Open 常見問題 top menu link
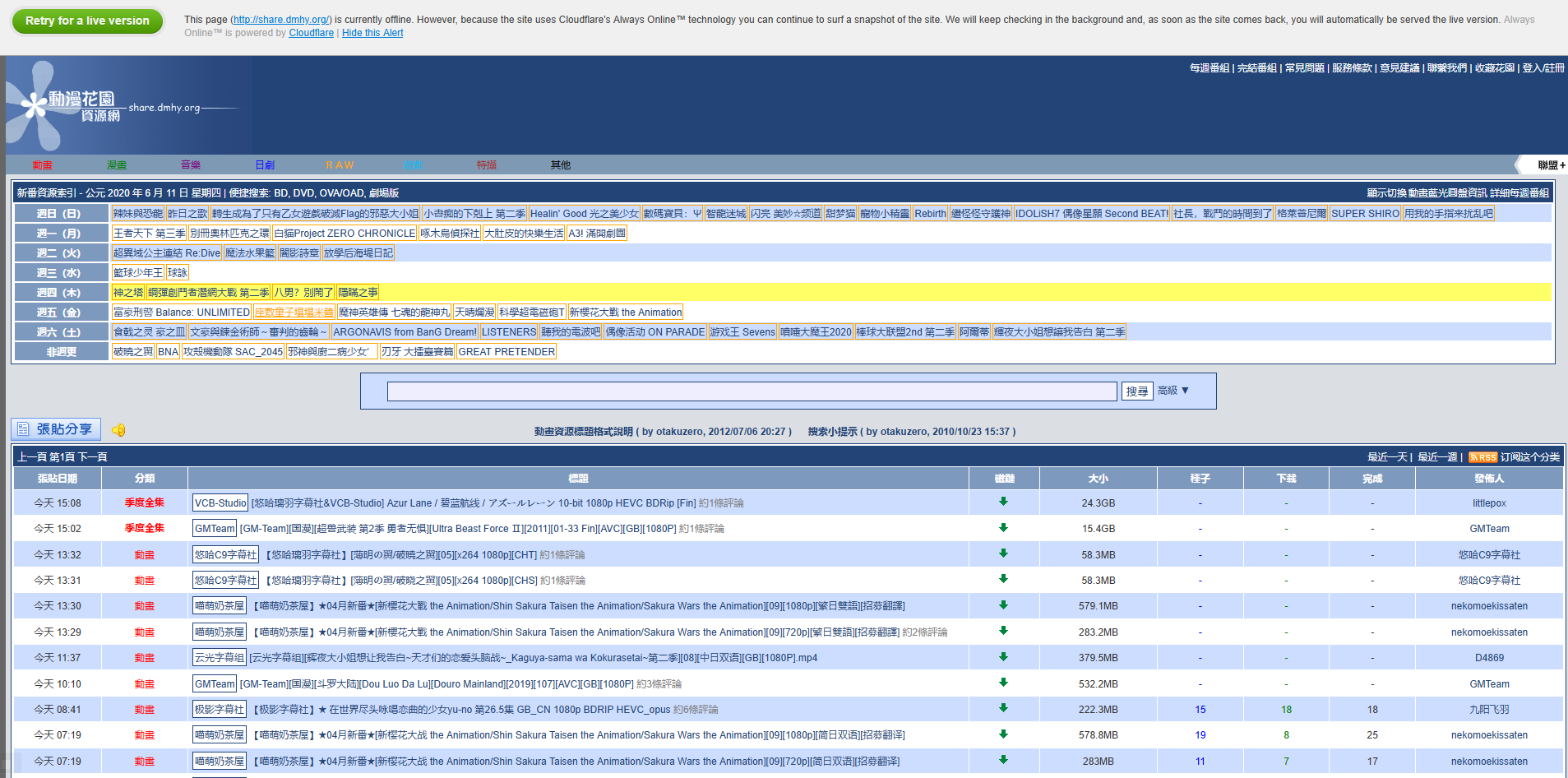The image size is (1568, 778). click(x=1305, y=68)
